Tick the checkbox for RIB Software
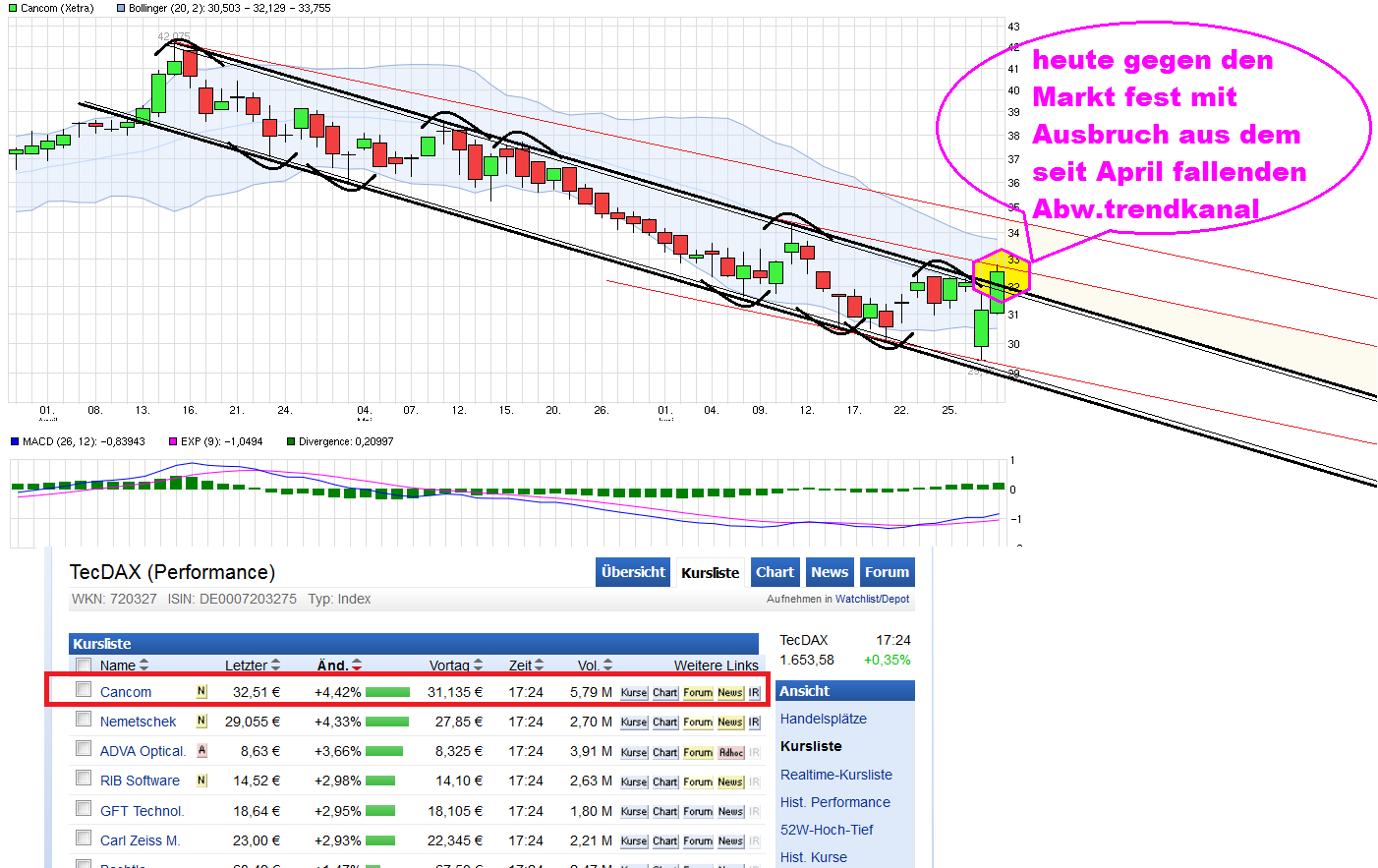 (x=84, y=779)
